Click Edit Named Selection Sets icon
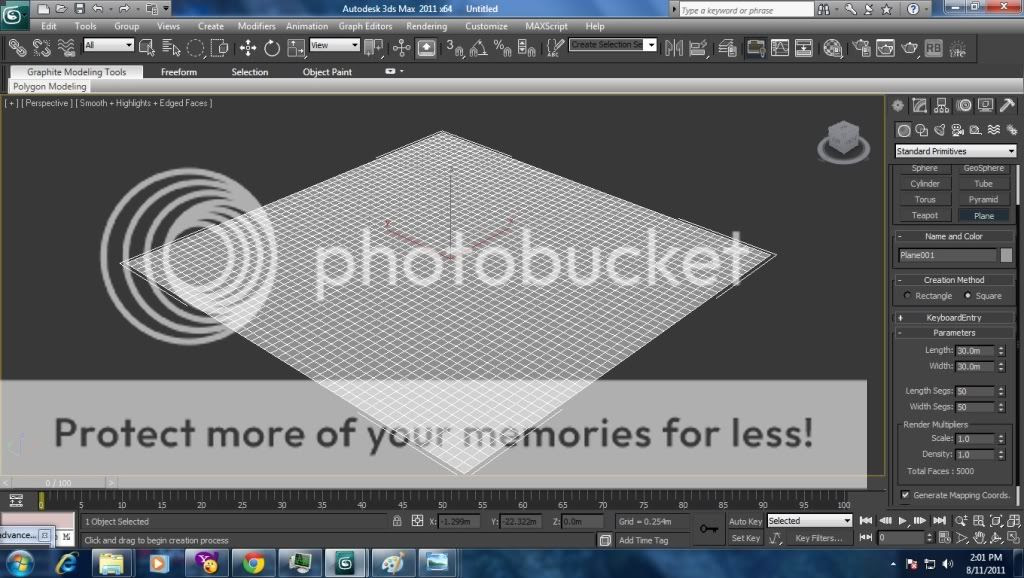This screenshot has width=1024, height=578. [555, 48]
